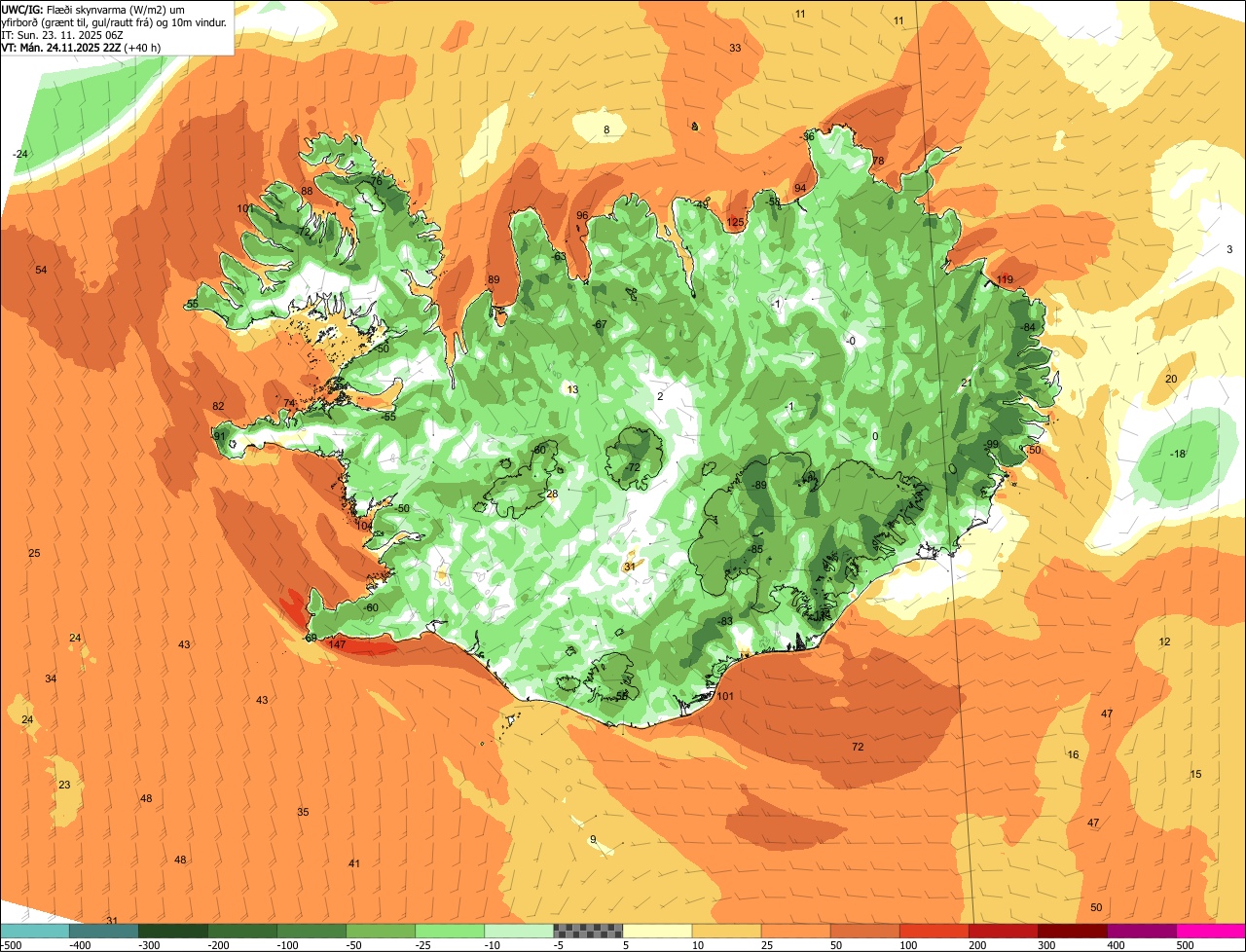The width and height of the screenshot is (1246, 952).
Task: Click the '78' value in the northeast
Action: point(877,161)
